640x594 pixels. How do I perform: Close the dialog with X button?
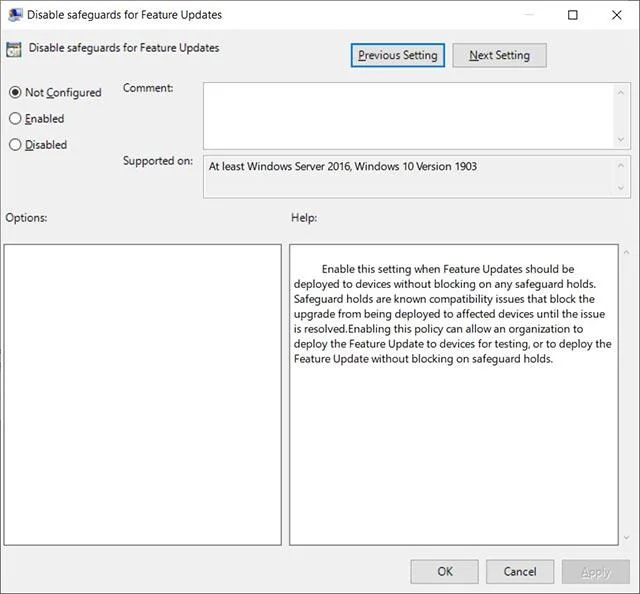pos(617,15)
